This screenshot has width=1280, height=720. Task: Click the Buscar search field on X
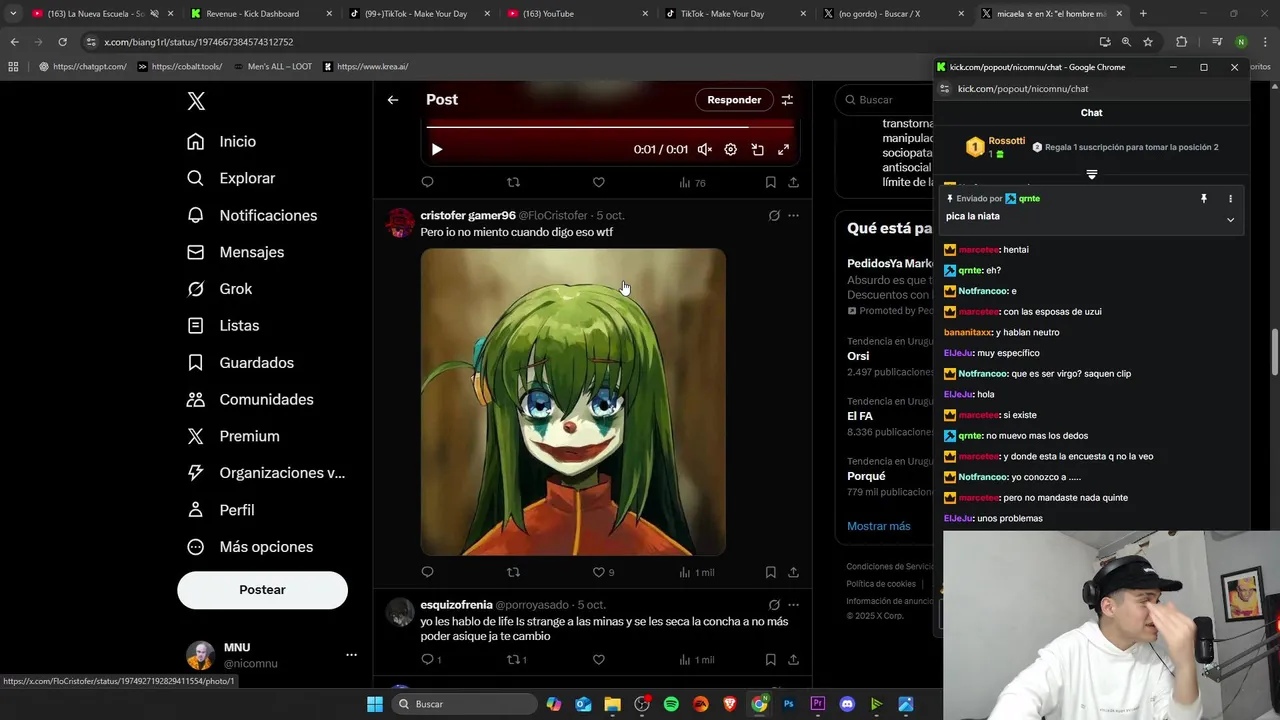click(x=886, y=100)
